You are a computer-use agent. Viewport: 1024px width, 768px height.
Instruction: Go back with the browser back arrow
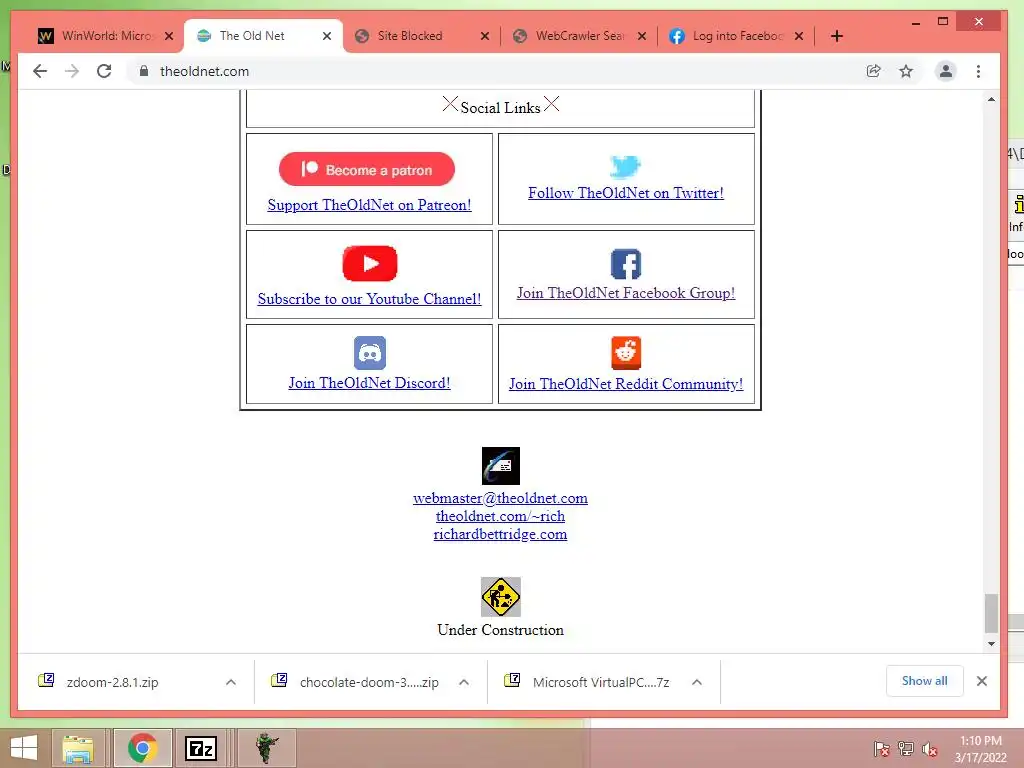click(40, 71)
